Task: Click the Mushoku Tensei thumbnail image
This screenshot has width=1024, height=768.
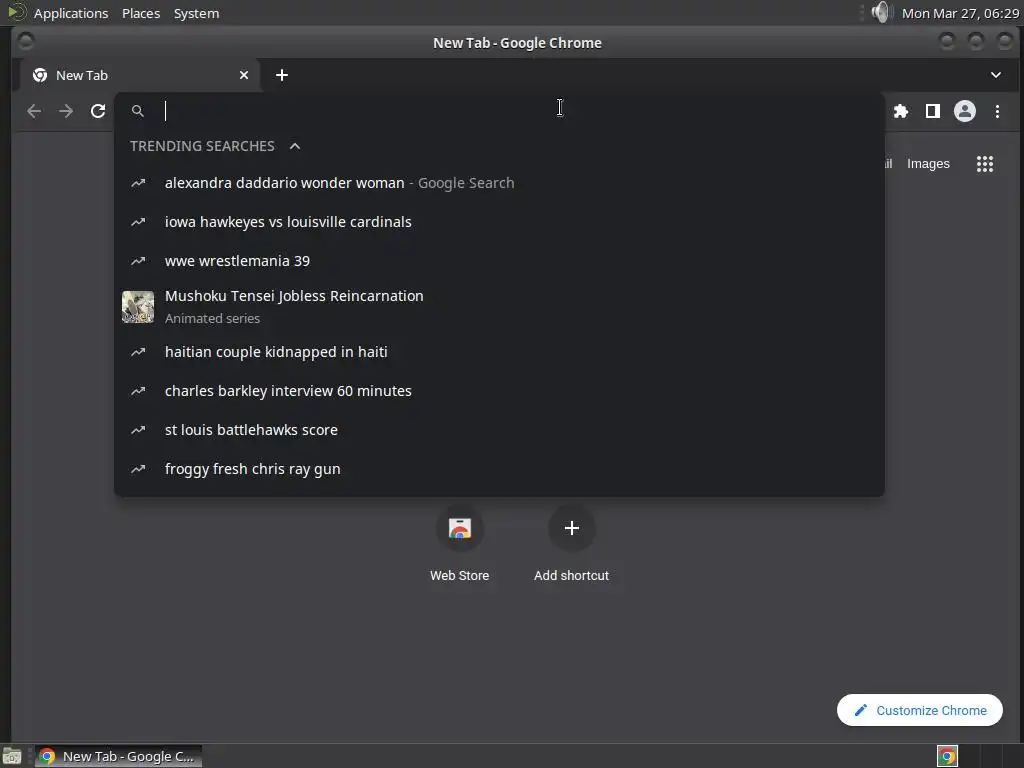Action: pyautogui.click(x=138, y=307)
